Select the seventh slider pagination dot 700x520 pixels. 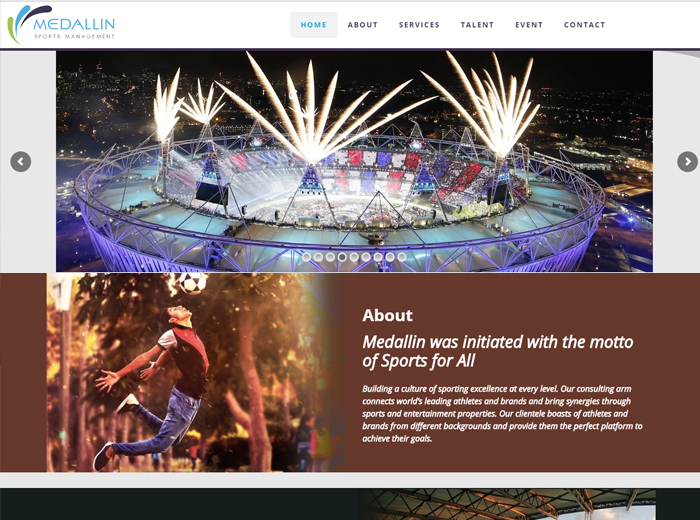coord(378,257)
